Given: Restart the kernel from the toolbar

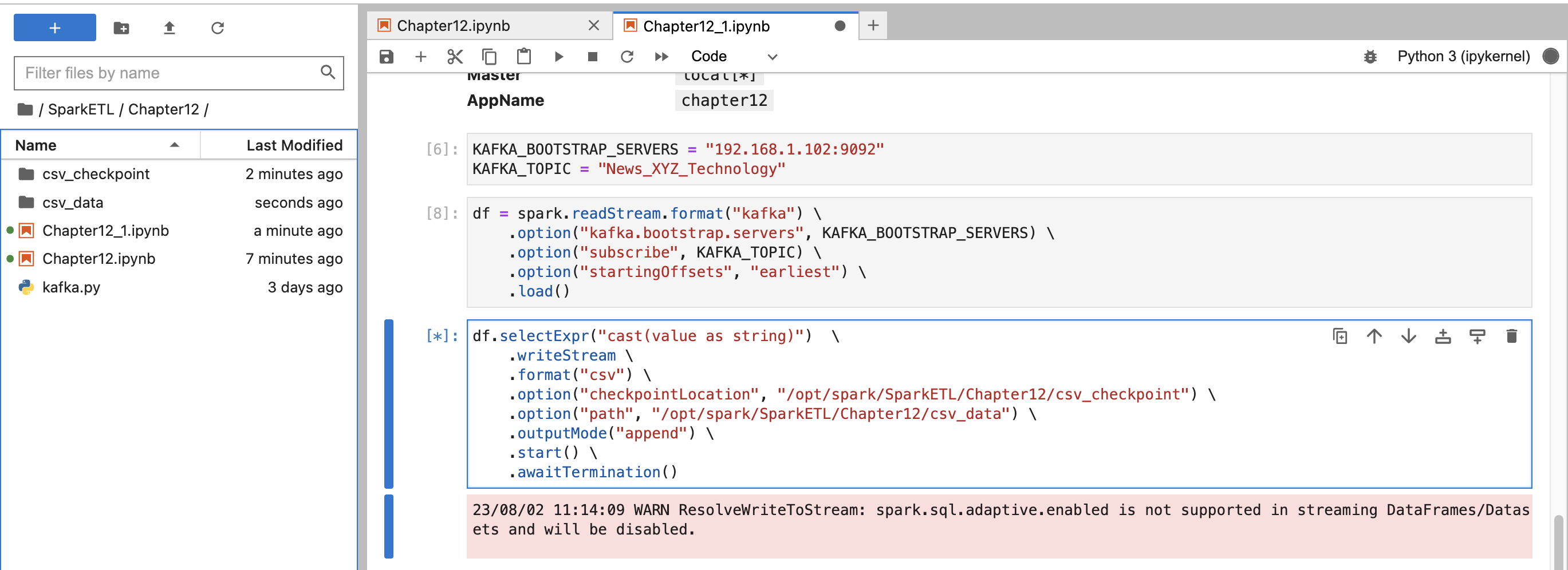Looking at the screenshot, I should tap(627, 57).
